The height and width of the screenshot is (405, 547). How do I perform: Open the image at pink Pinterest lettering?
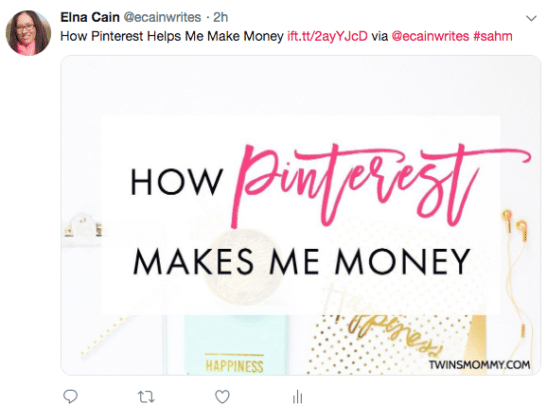(380, 185)
